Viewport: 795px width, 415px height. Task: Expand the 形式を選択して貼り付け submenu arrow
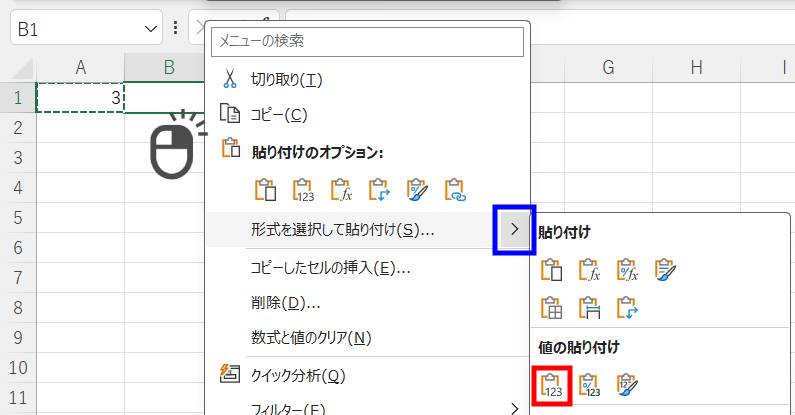click(x=515, y=230)
